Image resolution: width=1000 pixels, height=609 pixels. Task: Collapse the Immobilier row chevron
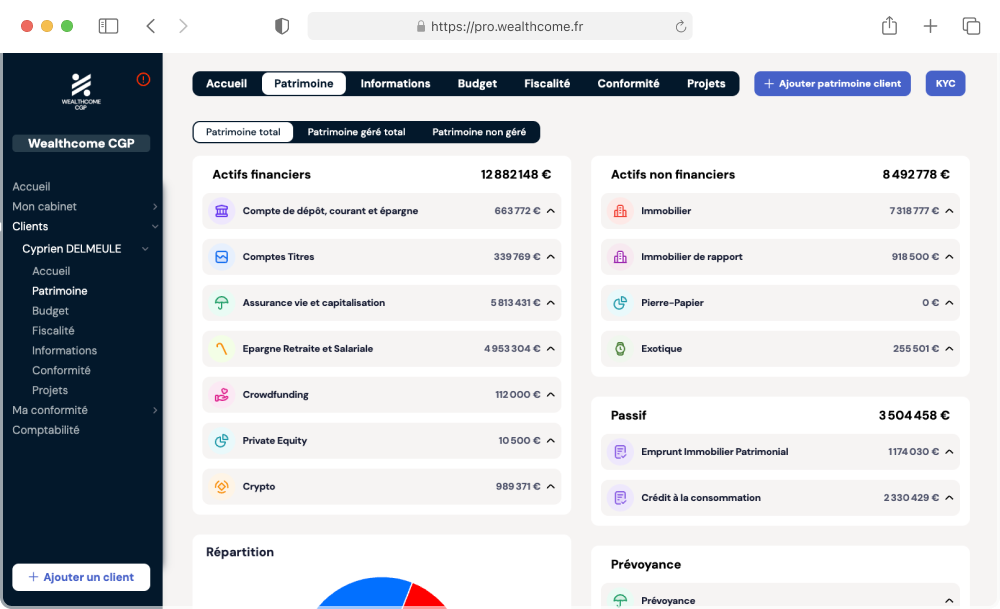coord(950,211)
